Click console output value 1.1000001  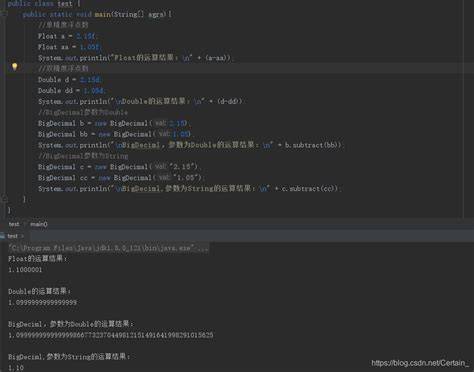(25, 270)
